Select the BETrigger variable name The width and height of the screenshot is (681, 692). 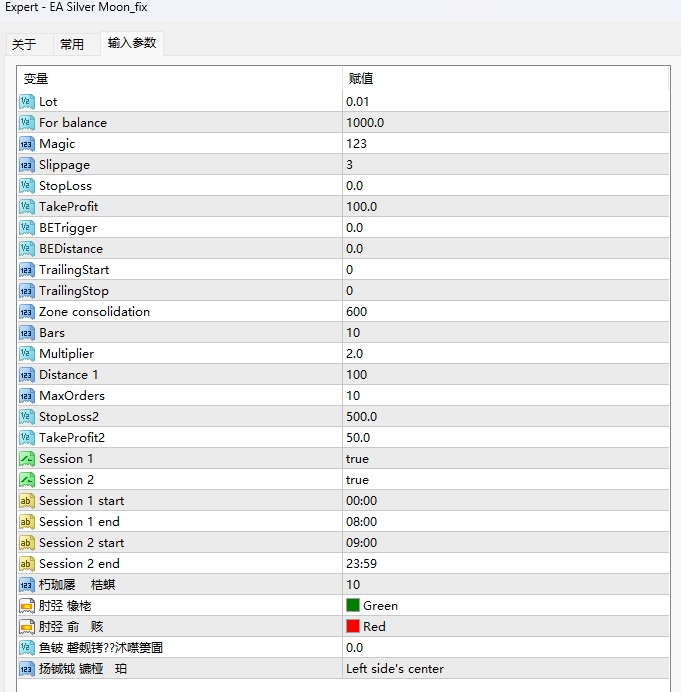point(68,228)
